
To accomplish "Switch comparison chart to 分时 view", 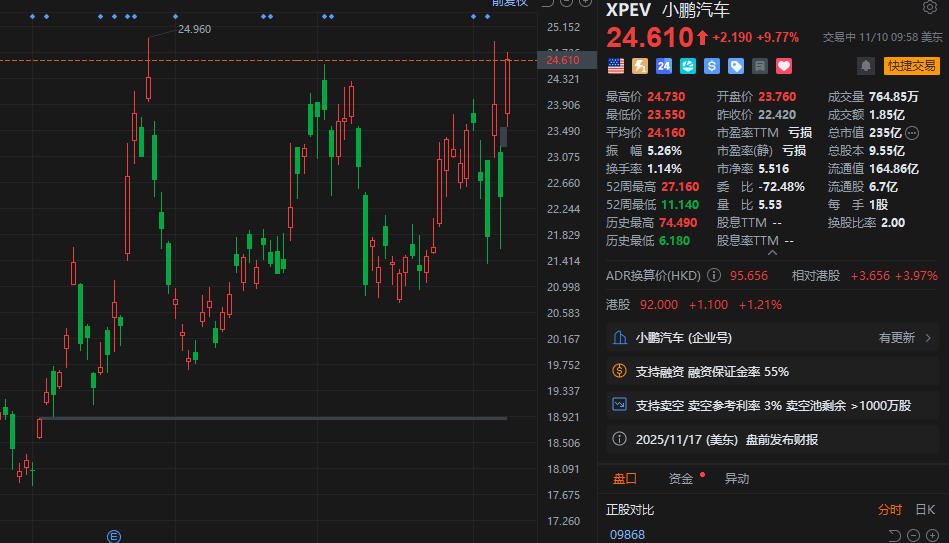I will [889, 510].
